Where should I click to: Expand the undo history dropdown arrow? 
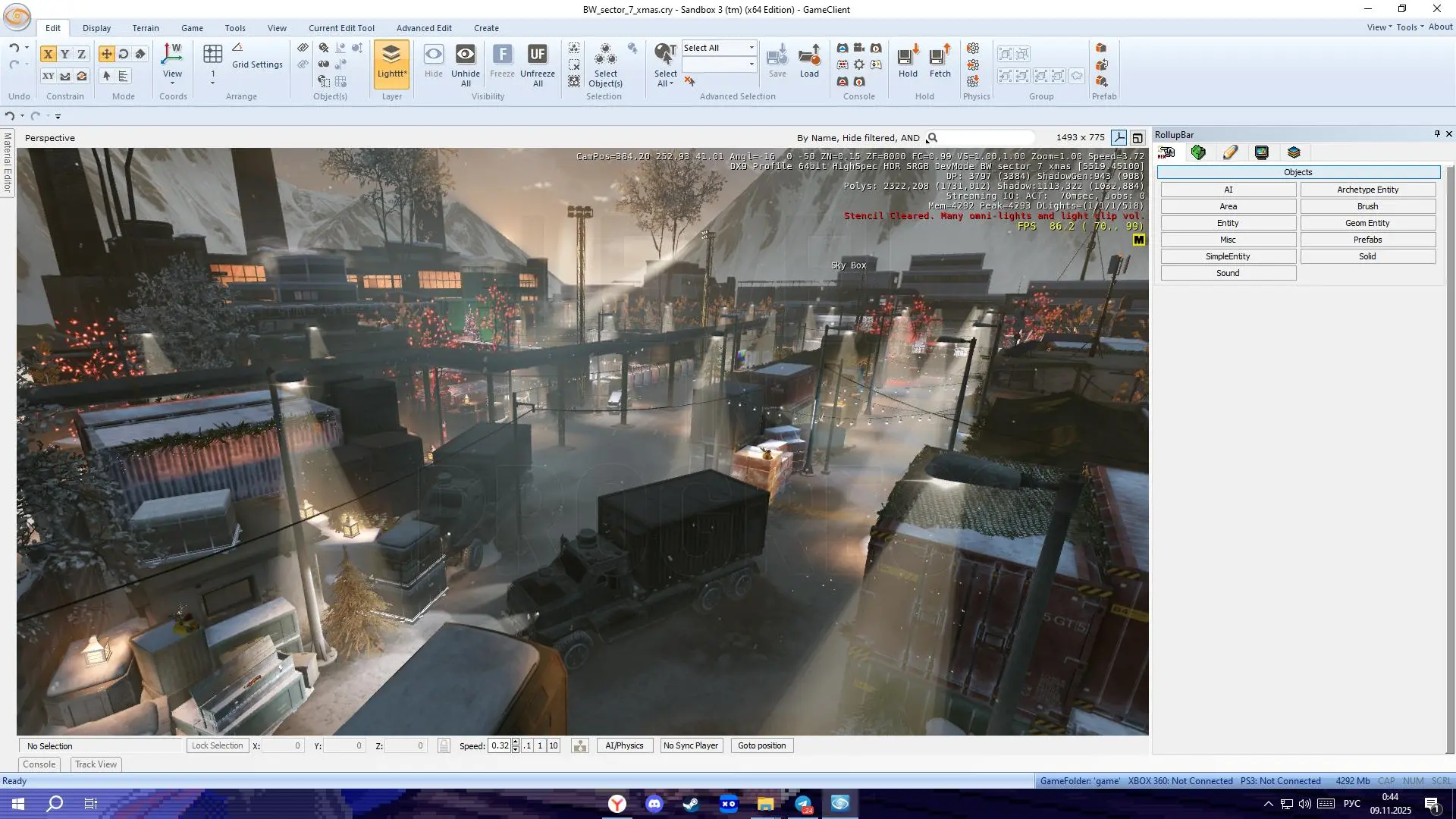tap(27, 48)
